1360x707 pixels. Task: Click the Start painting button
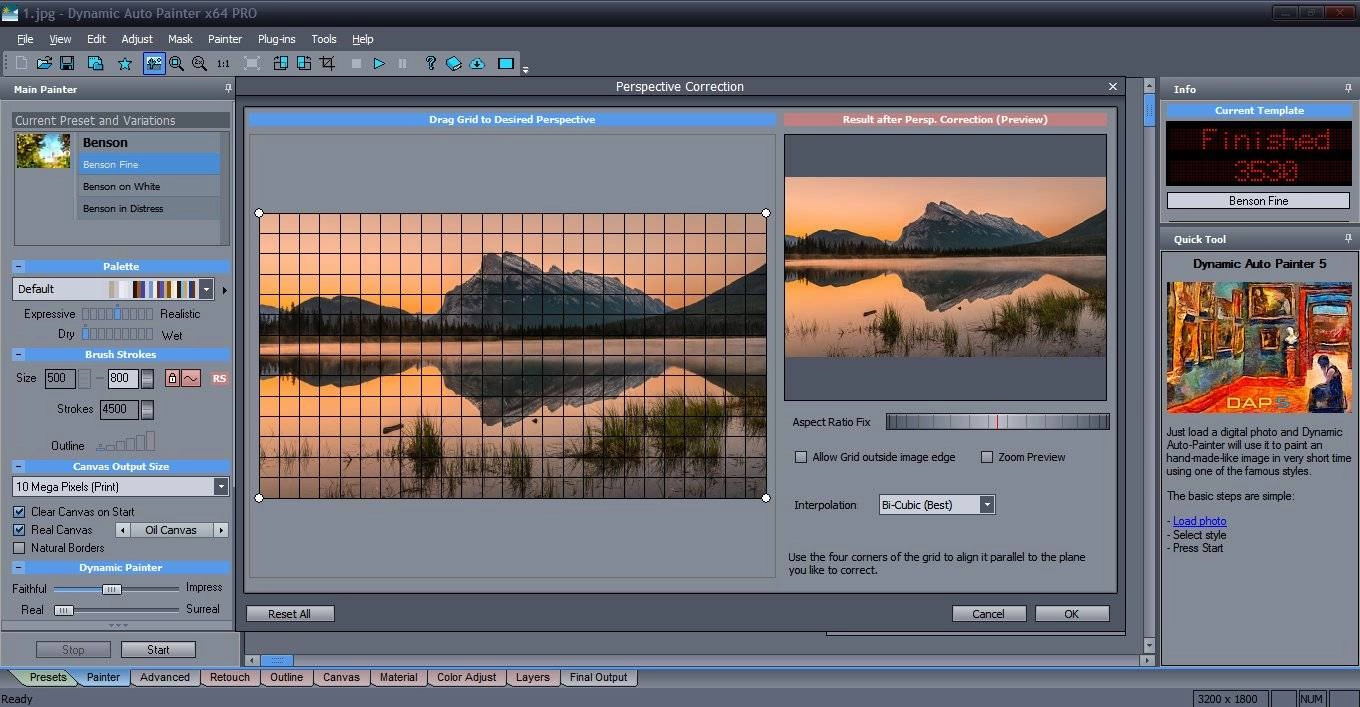158,650
